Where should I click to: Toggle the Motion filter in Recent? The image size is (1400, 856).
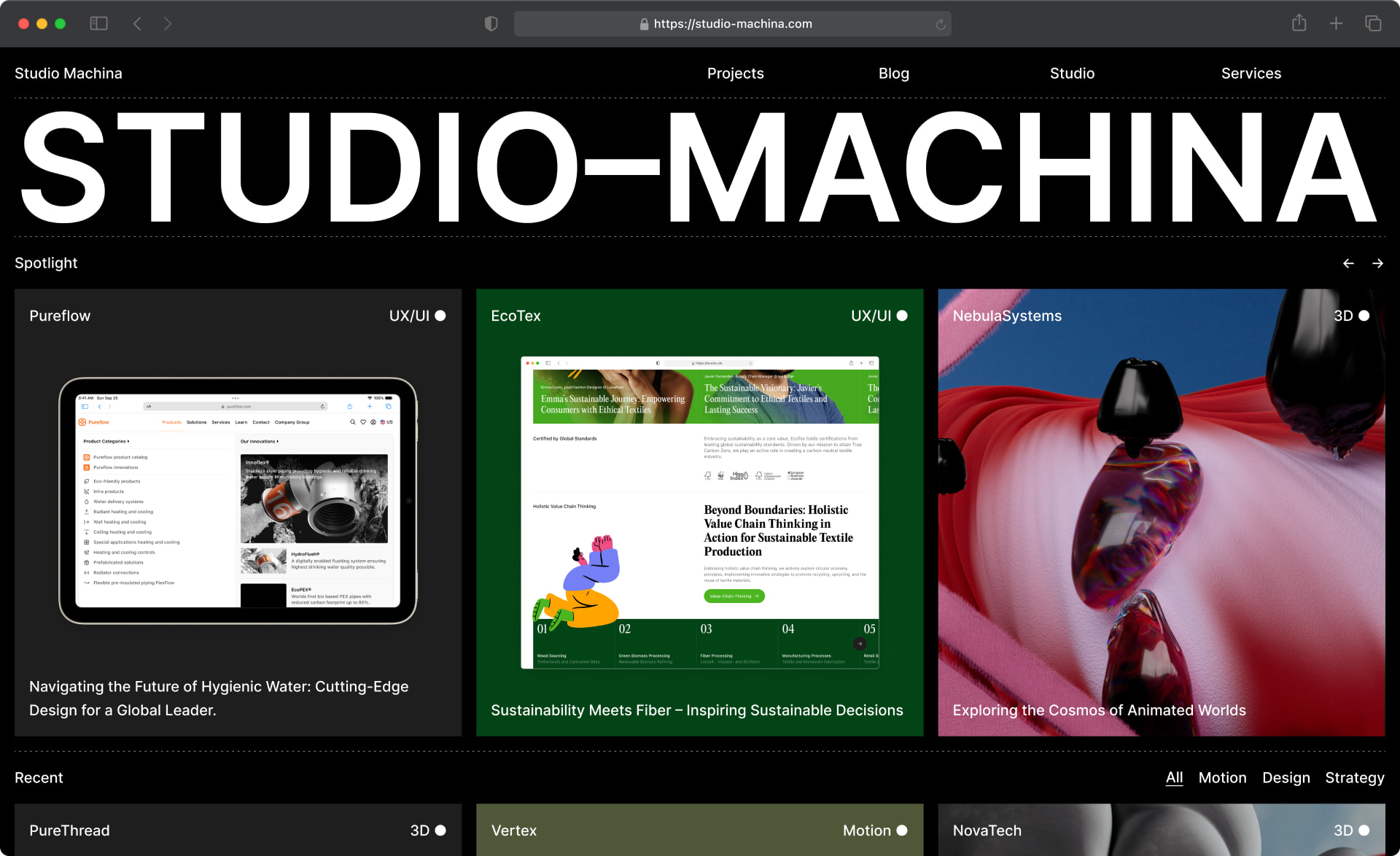1223,778
